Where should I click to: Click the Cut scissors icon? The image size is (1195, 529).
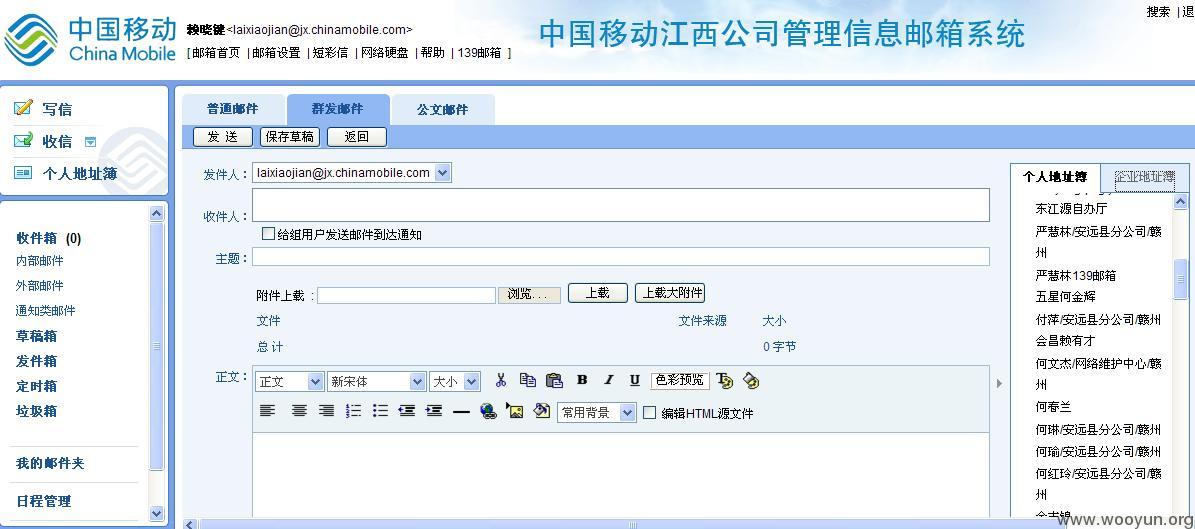501,380
